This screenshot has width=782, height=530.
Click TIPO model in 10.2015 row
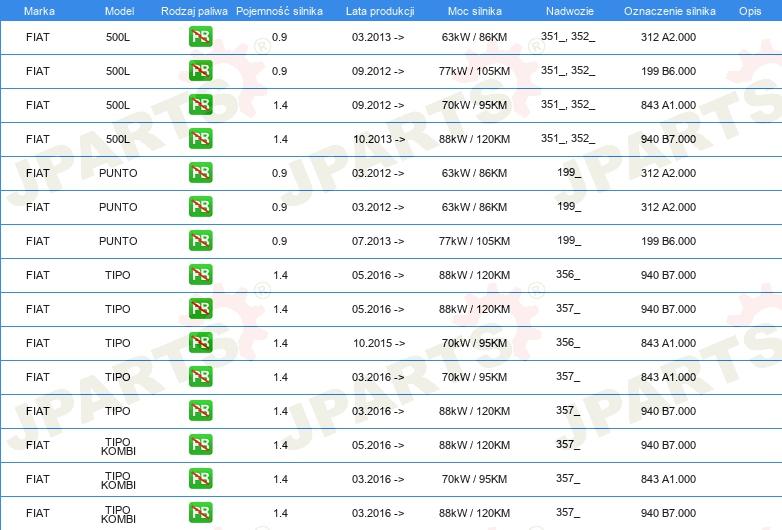(118, 343)
